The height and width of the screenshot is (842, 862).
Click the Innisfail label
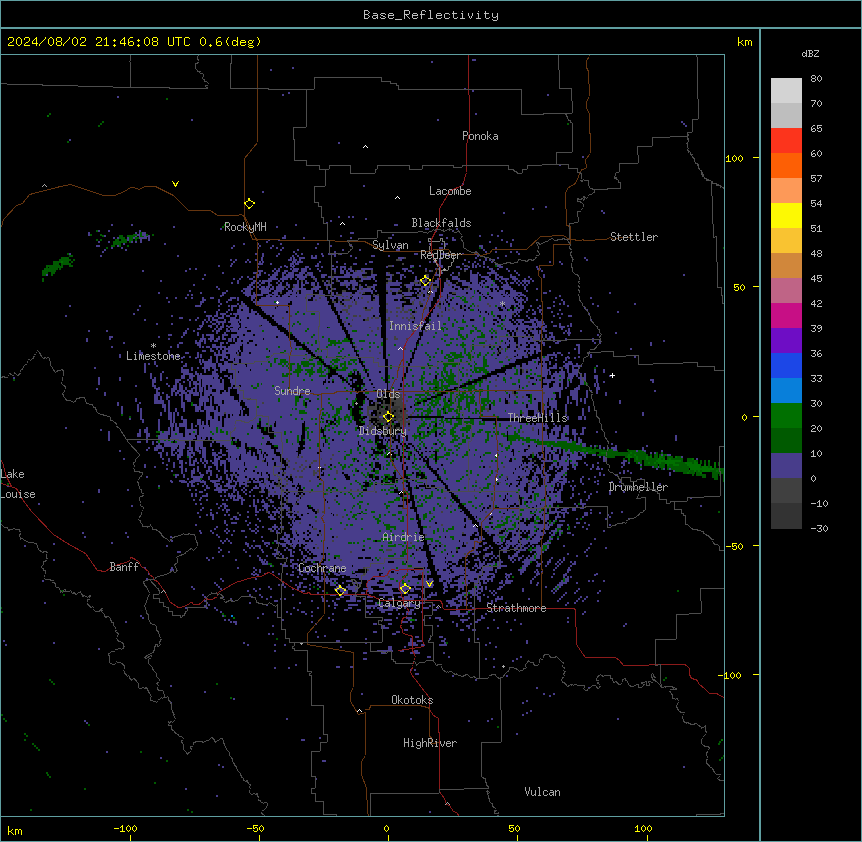tap(415, 326)
